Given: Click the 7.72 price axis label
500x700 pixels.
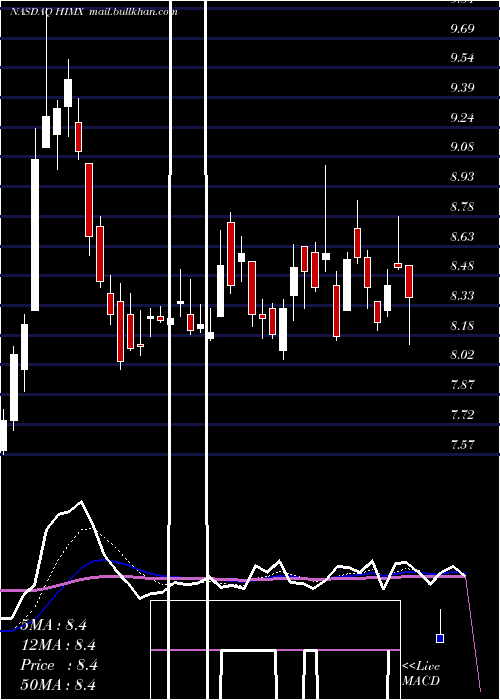Looking at the screenshot, I should pos(462,415).
